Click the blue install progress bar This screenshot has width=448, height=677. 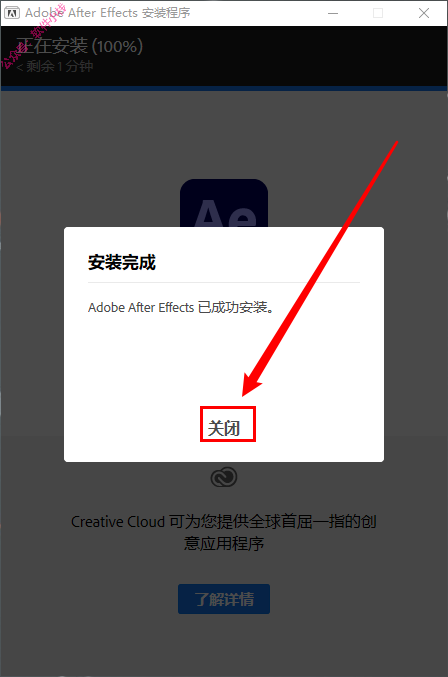click(224, 89)
